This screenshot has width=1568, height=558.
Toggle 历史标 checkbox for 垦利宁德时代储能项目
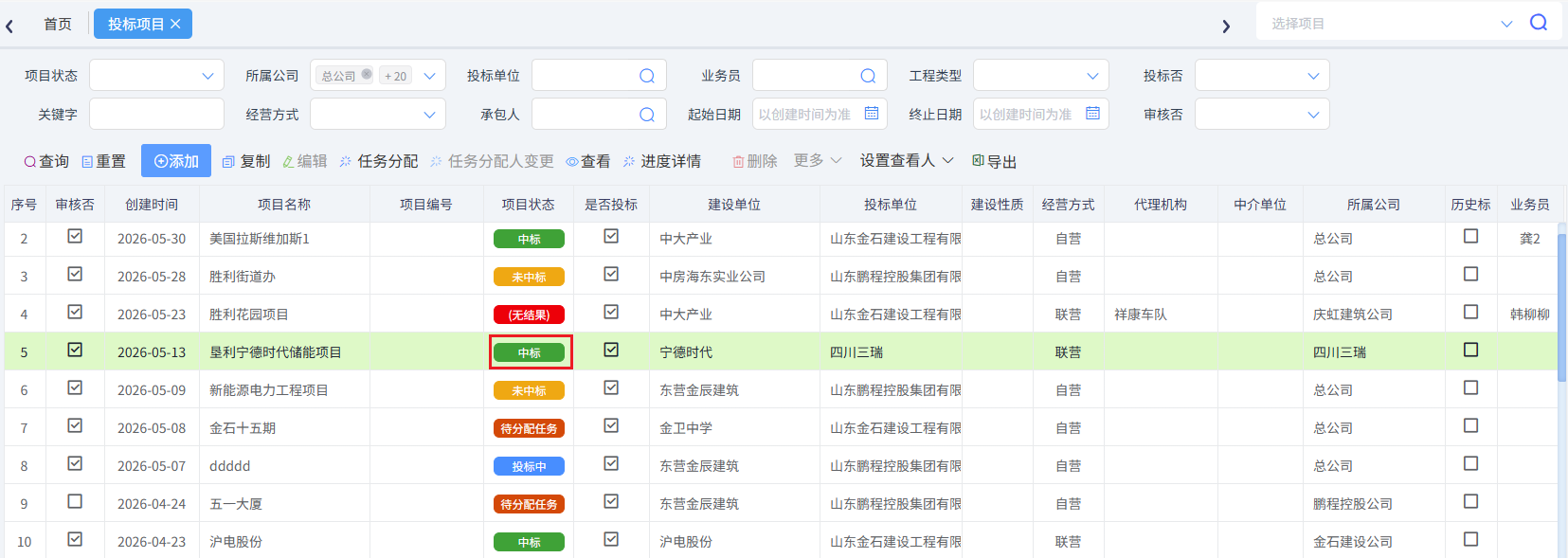click(1470, 351)
